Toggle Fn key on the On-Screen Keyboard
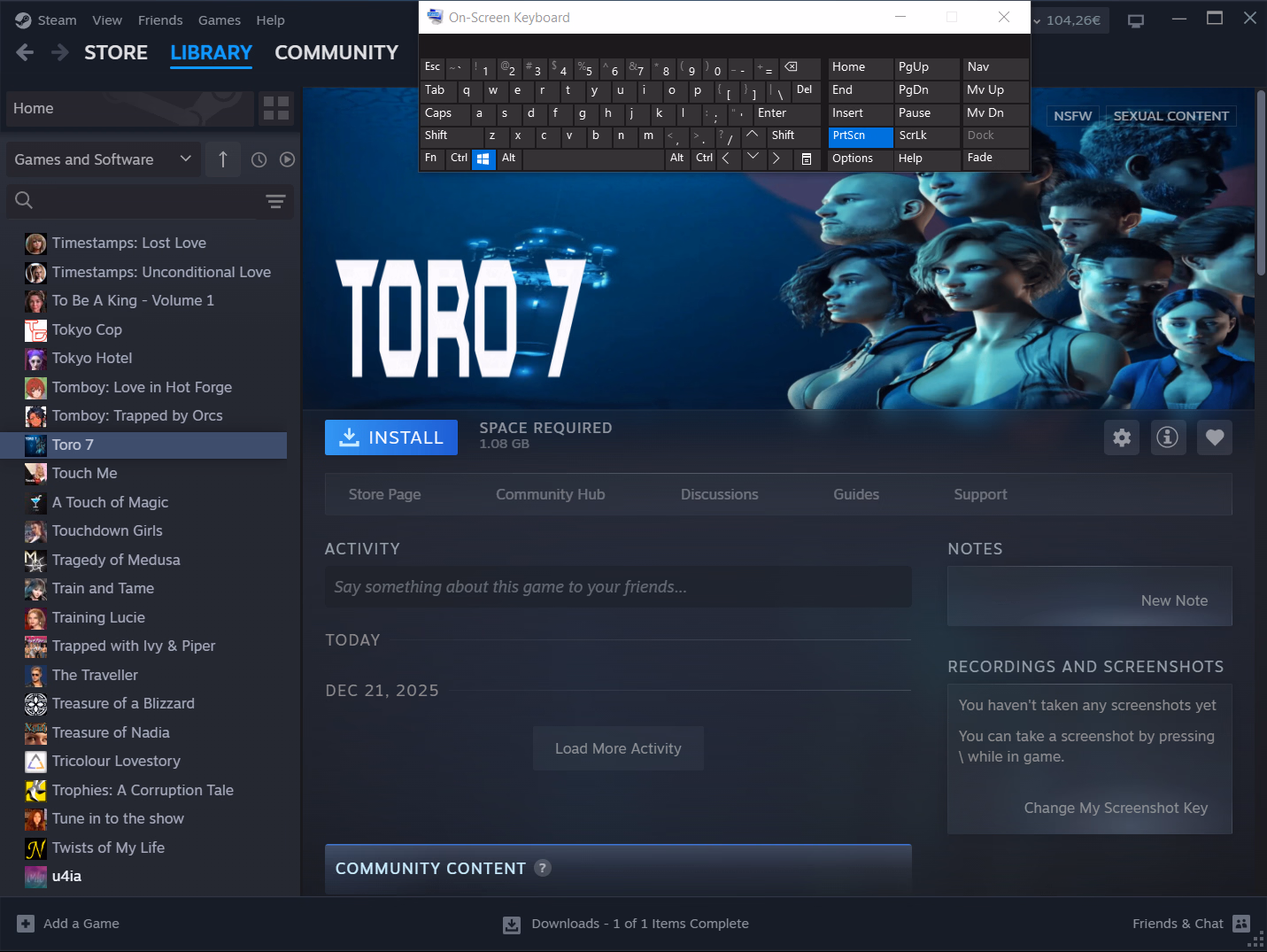The height and width of the screenshot is (952, 1267). coord(433,159)
